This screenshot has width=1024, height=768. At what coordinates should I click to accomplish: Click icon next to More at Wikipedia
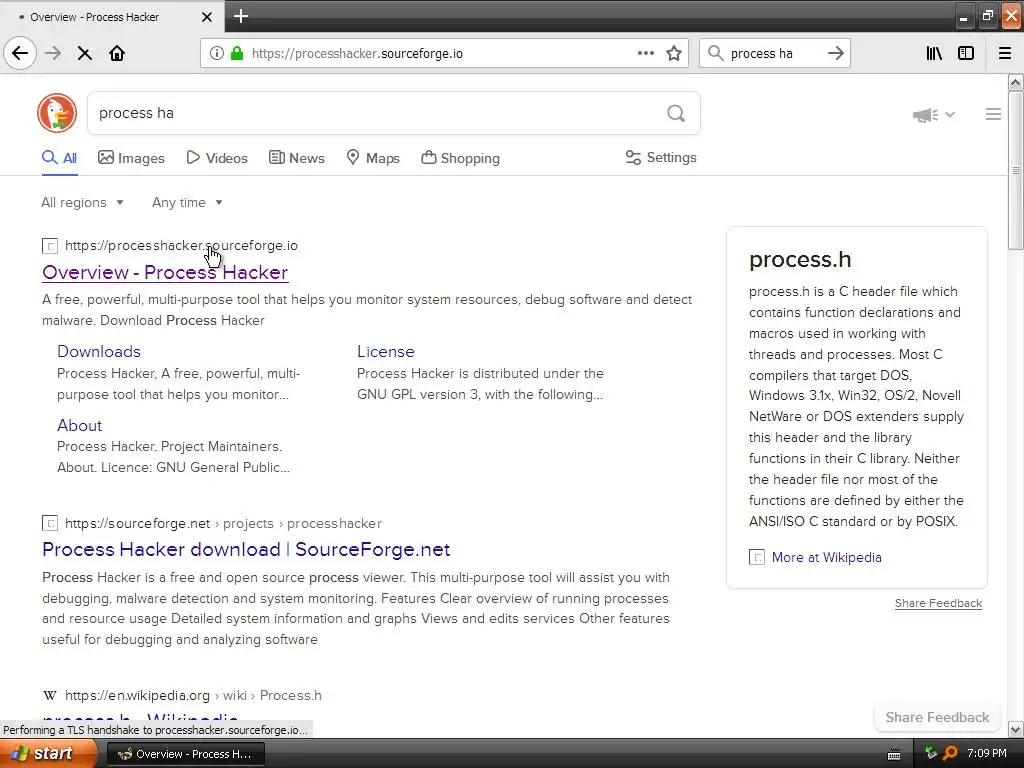pyautogui.click(x=756, y=557)
